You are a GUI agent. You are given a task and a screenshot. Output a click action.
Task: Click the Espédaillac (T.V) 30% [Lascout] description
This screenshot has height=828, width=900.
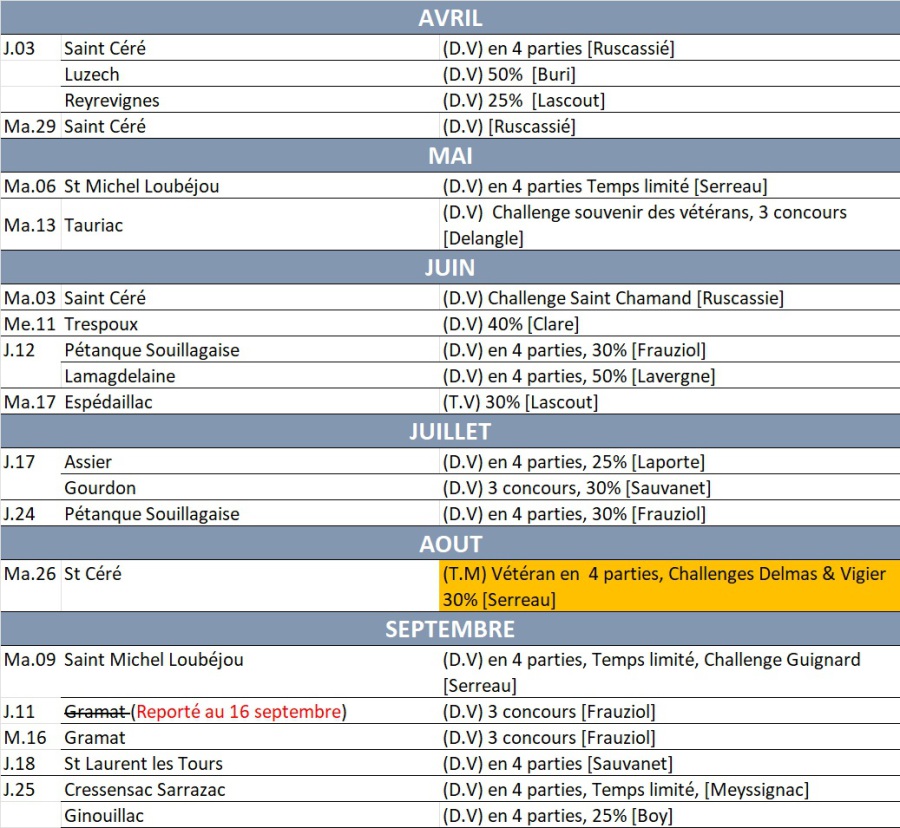coord(519,402)
